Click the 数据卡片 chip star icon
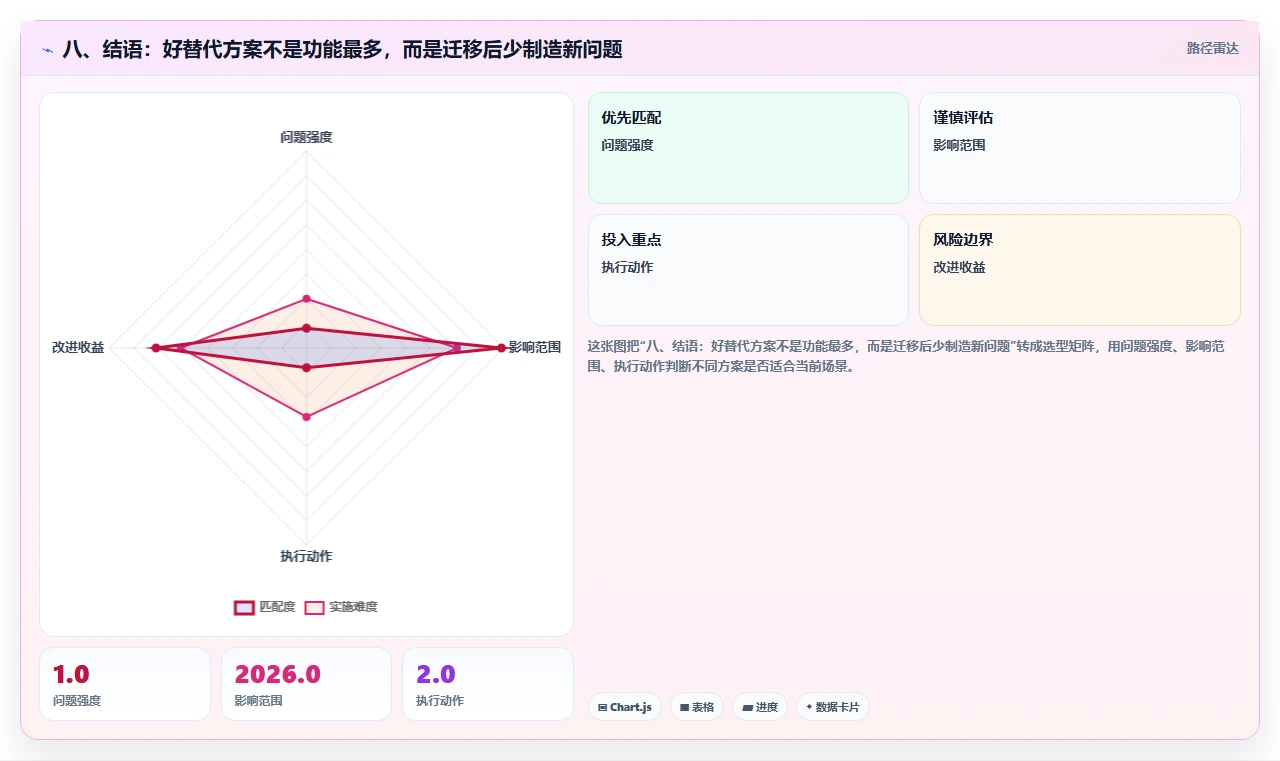This screenshot has height=761, width=1280. click(809, 706)
